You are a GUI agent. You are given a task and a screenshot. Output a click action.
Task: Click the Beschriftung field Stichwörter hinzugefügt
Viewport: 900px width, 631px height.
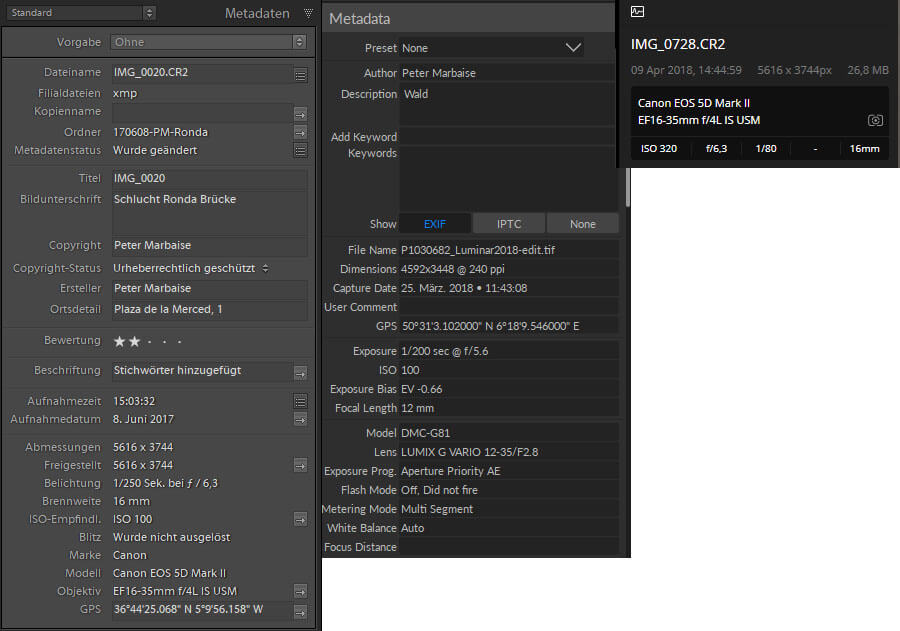point(202,371)
